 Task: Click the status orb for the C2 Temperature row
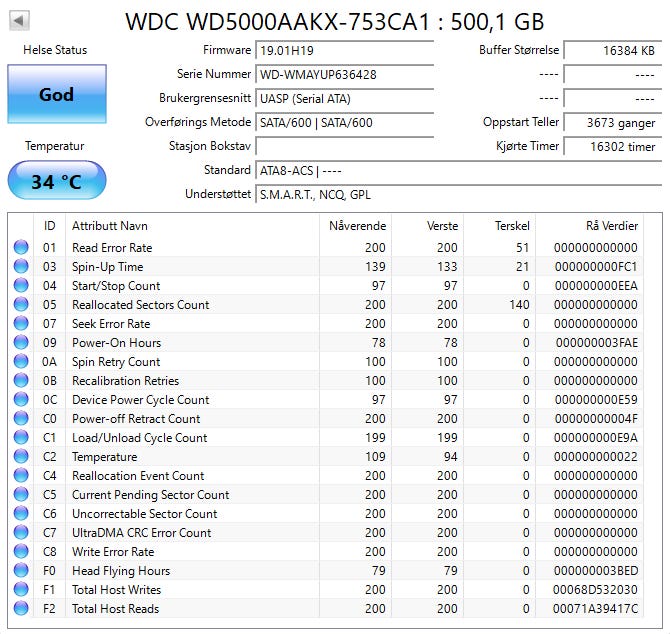tap(21, 456)
